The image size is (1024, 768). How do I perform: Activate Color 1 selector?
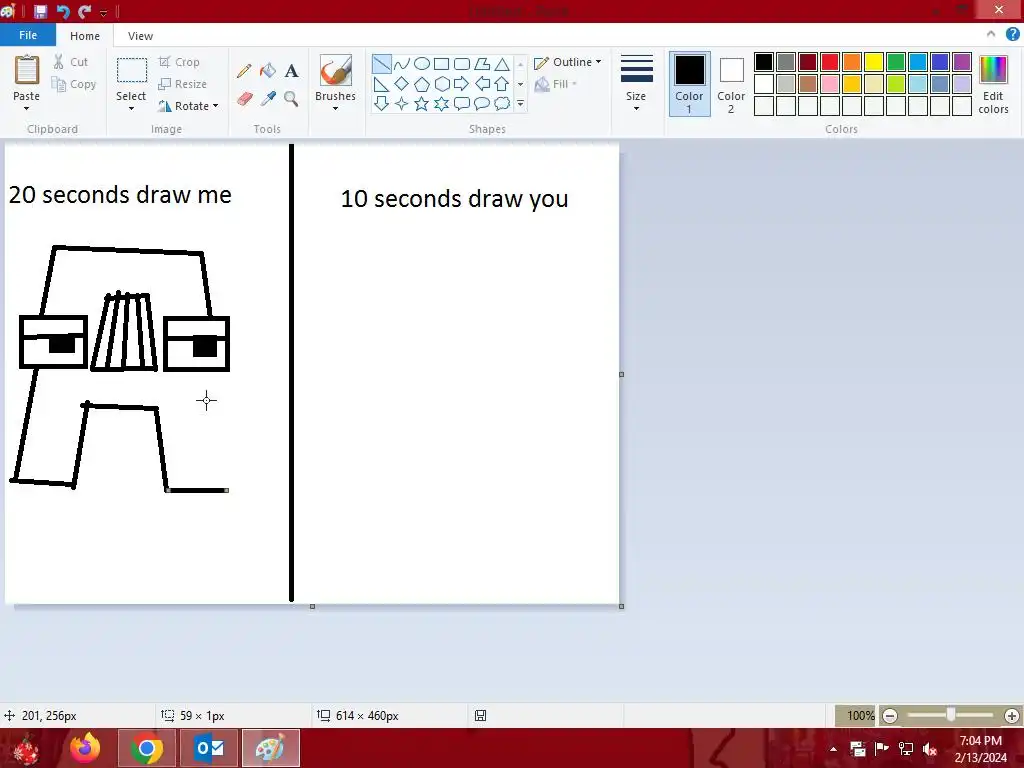tap(689, 84)
